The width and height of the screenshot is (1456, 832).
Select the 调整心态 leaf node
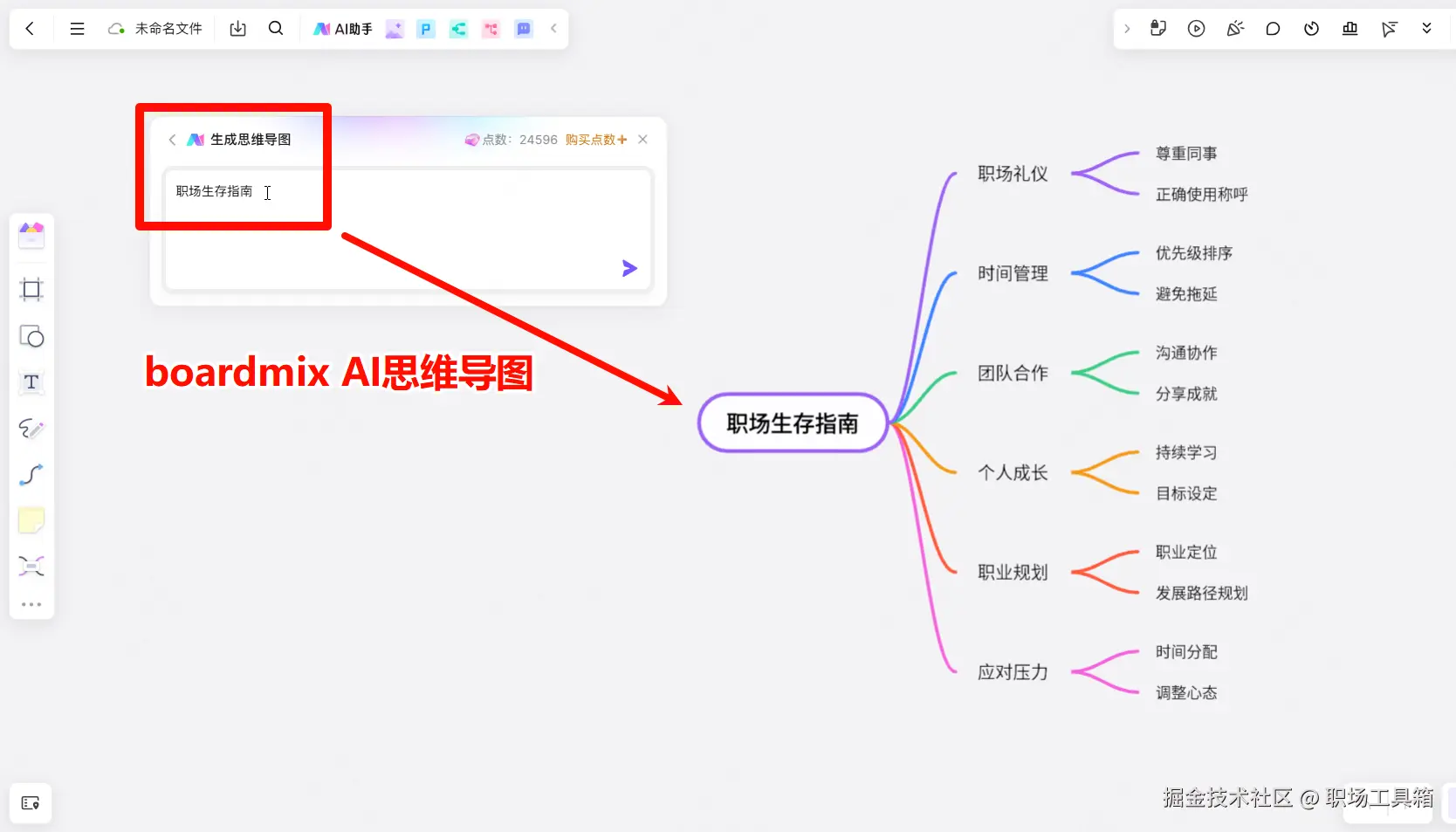tap(1186, 693)
